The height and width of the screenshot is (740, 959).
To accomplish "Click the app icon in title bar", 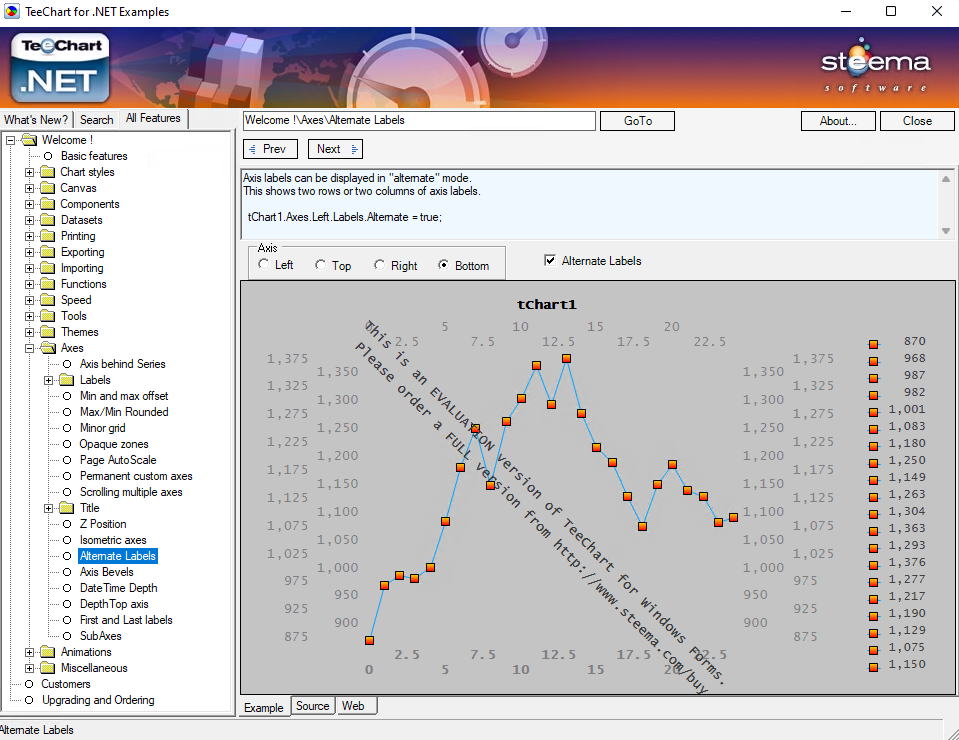I will (x=12, y=11).
